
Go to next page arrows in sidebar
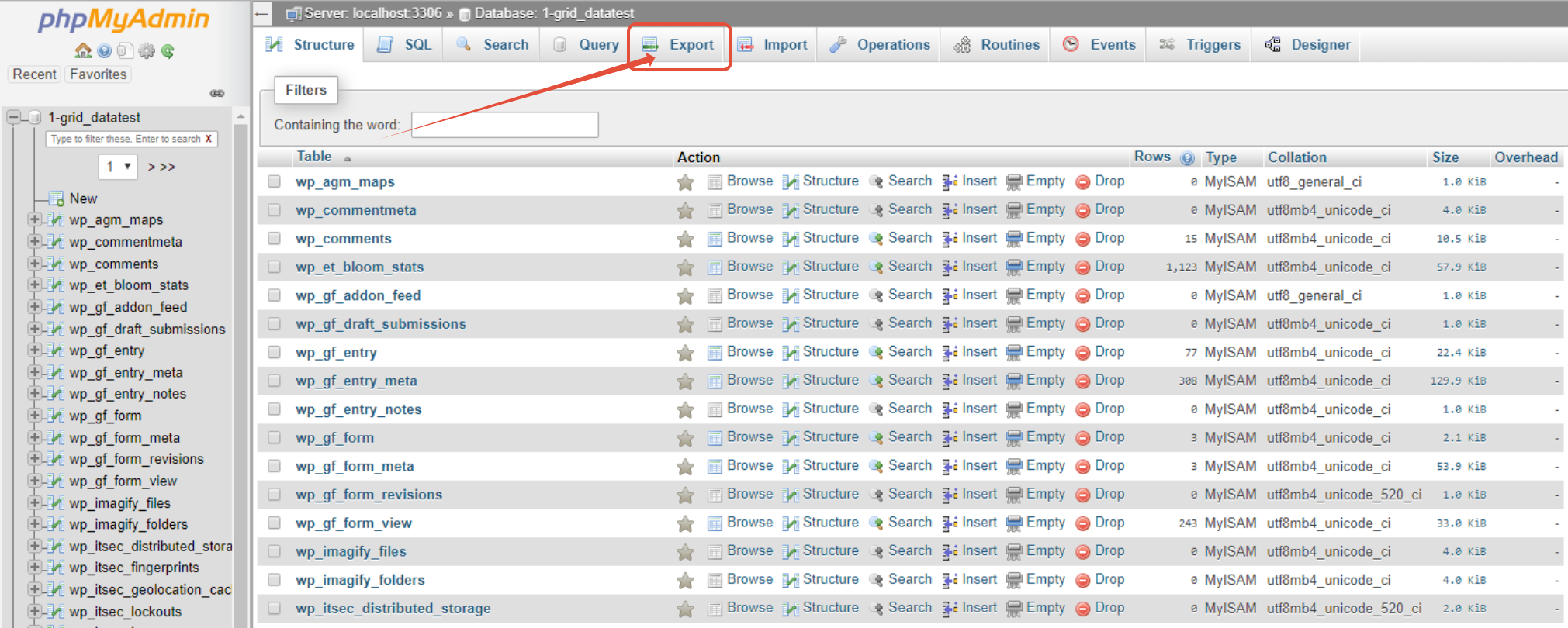point(161,167)
